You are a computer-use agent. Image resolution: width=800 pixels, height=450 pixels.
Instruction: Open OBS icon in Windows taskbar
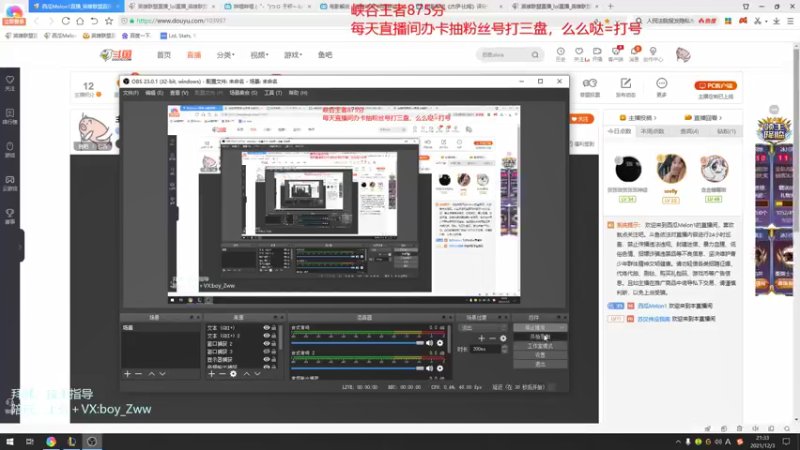(92, 442)
